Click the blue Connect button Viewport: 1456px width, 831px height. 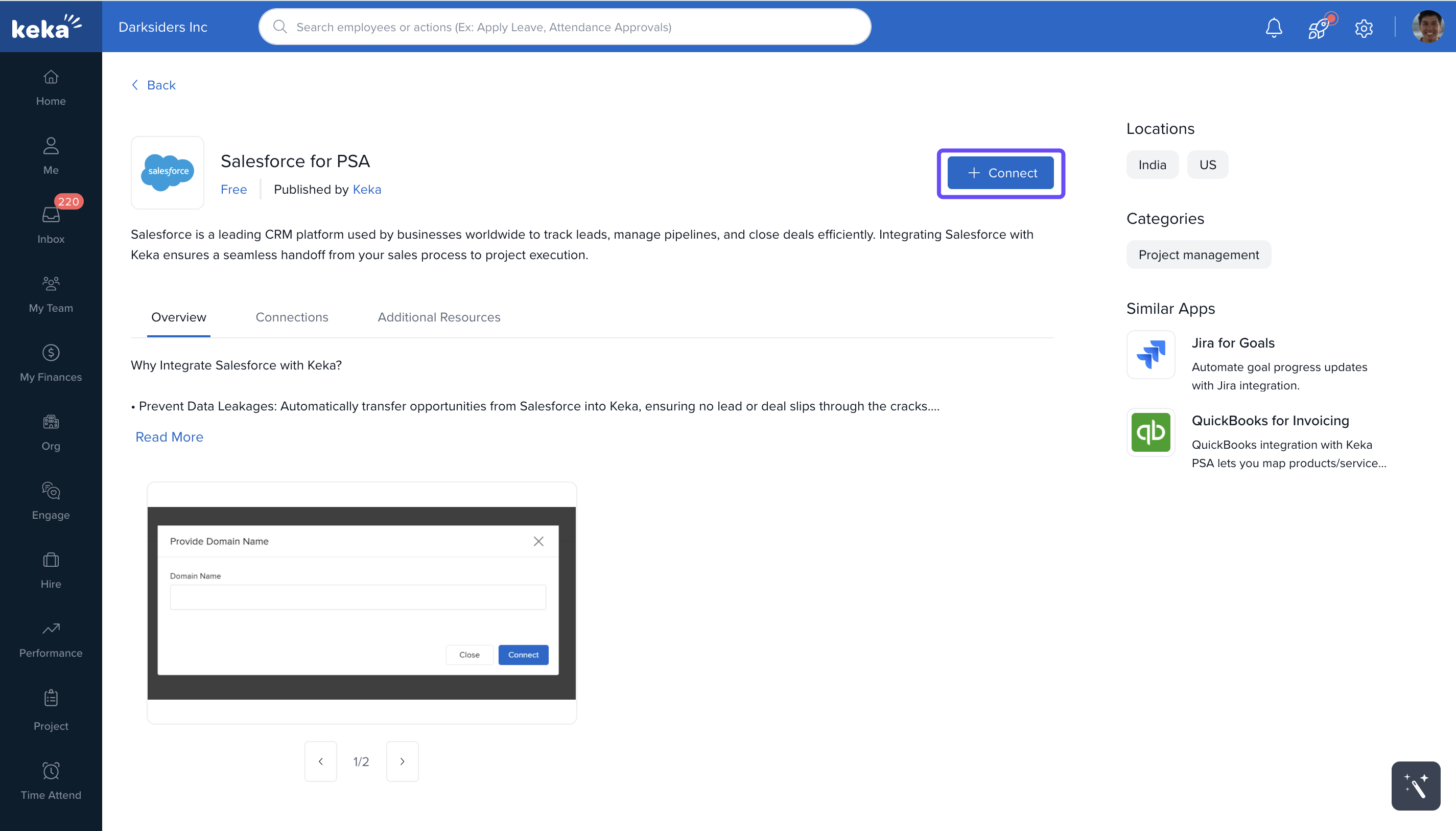[1000, 173]
